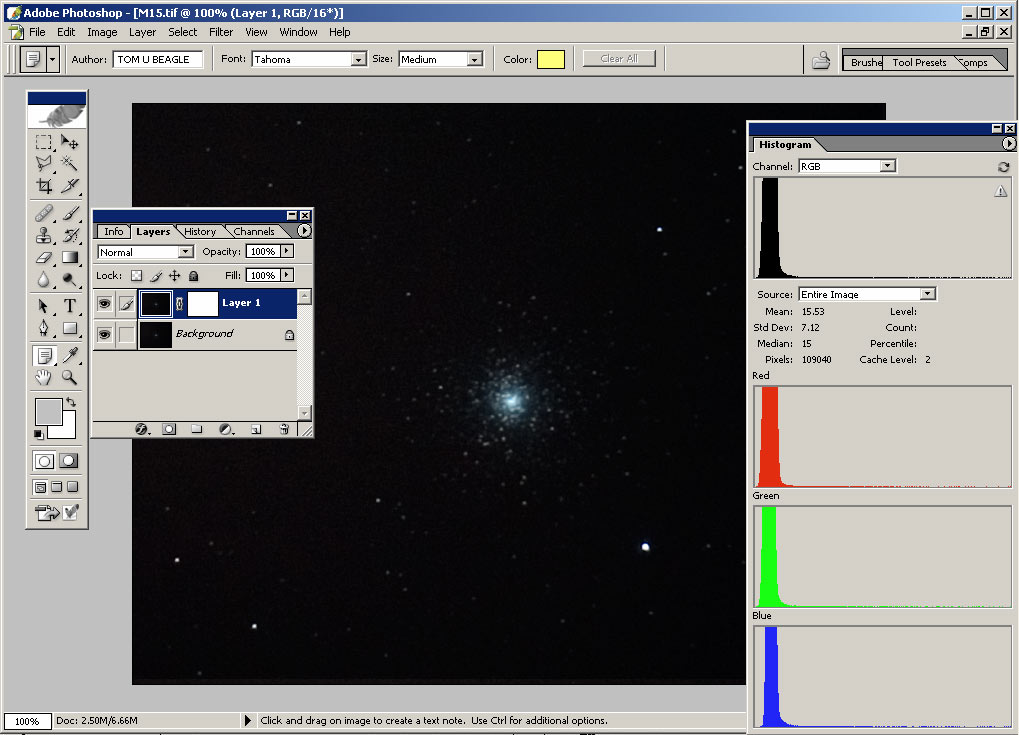Click the Author name input field
This screenshot has height=735, width=1019.
(158, 60)
